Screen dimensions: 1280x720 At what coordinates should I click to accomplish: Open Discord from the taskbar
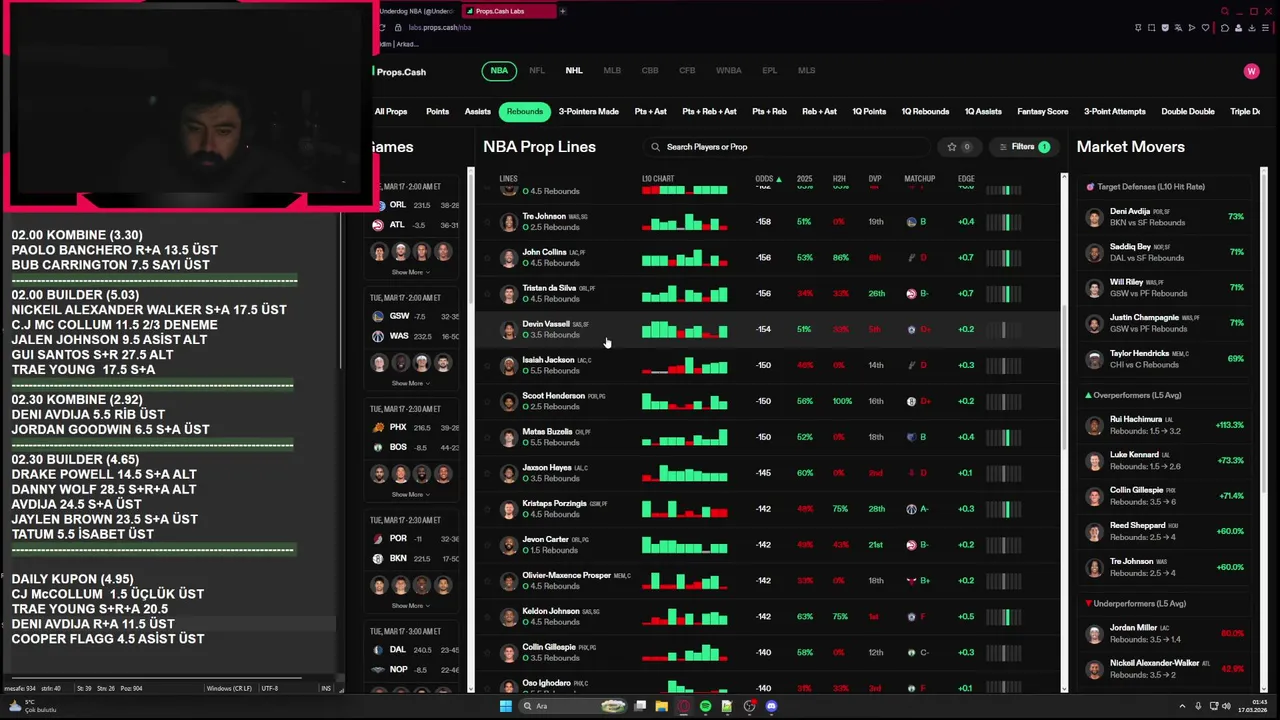[771, 706]
